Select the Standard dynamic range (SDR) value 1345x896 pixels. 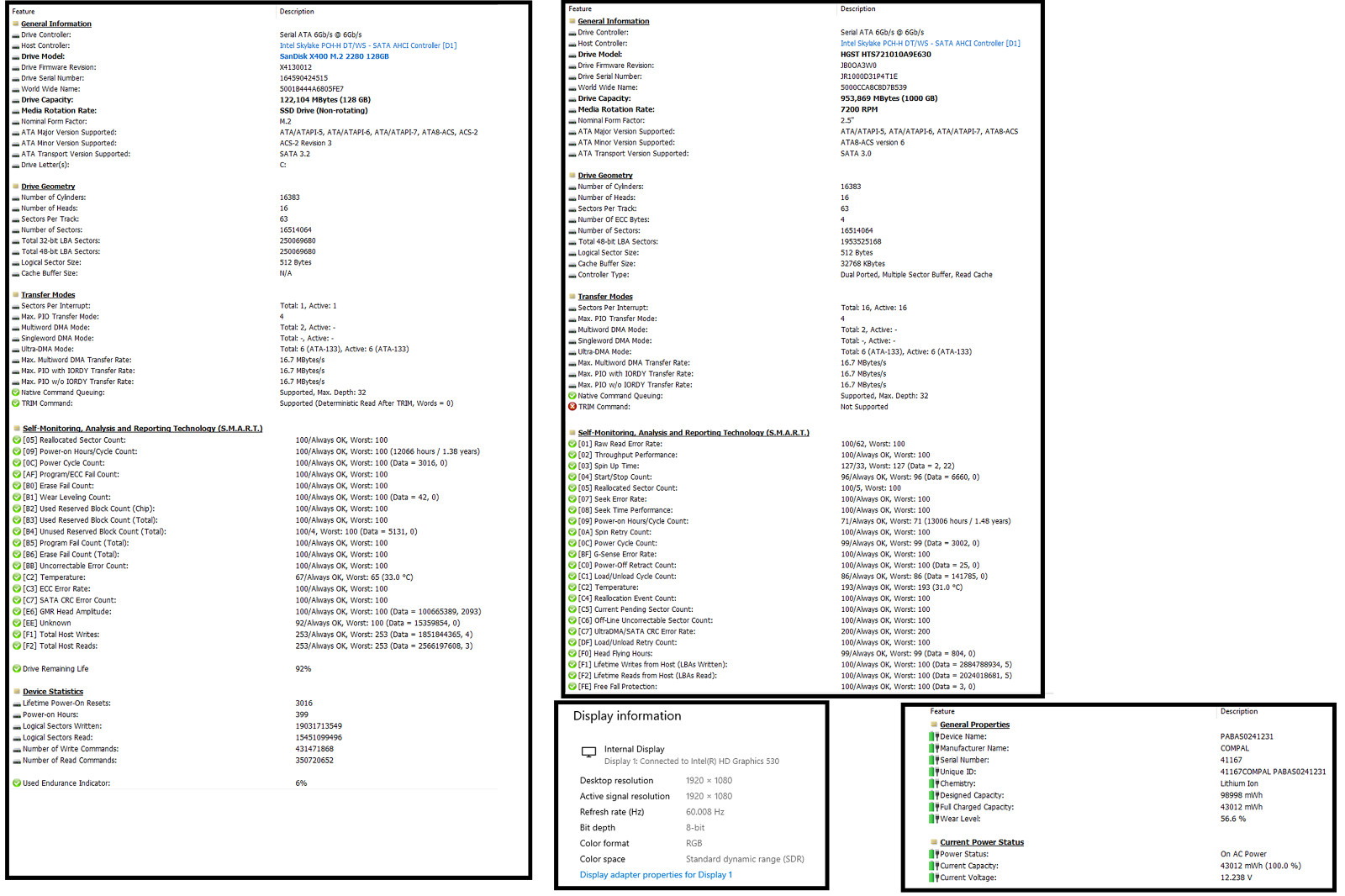(x=745, y=859)
